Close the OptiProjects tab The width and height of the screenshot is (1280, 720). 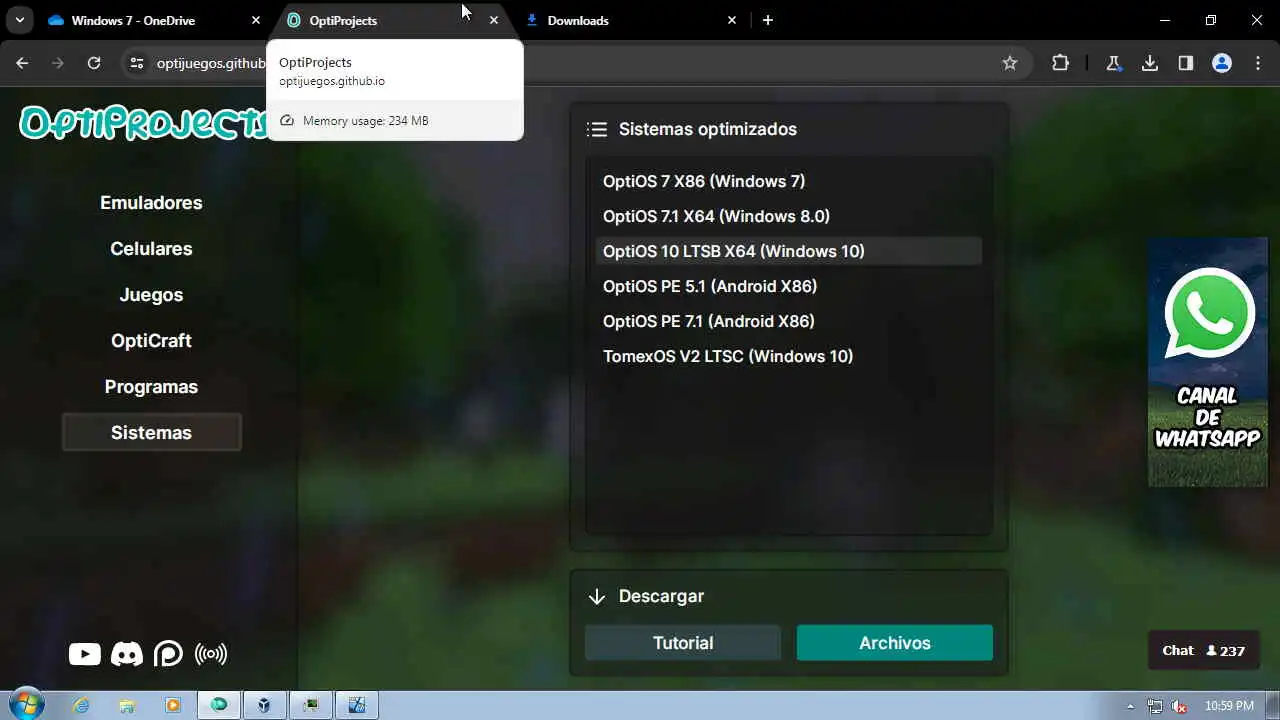[494, 20]
